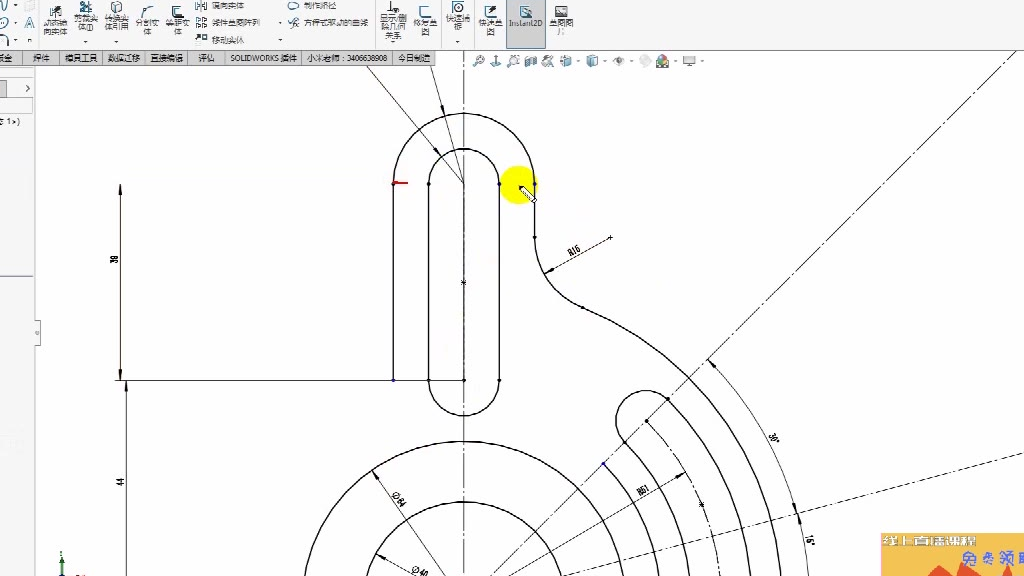Open the 评估 tab
The height and width of the screenshot is (576, 1024).
coord(206,58)
